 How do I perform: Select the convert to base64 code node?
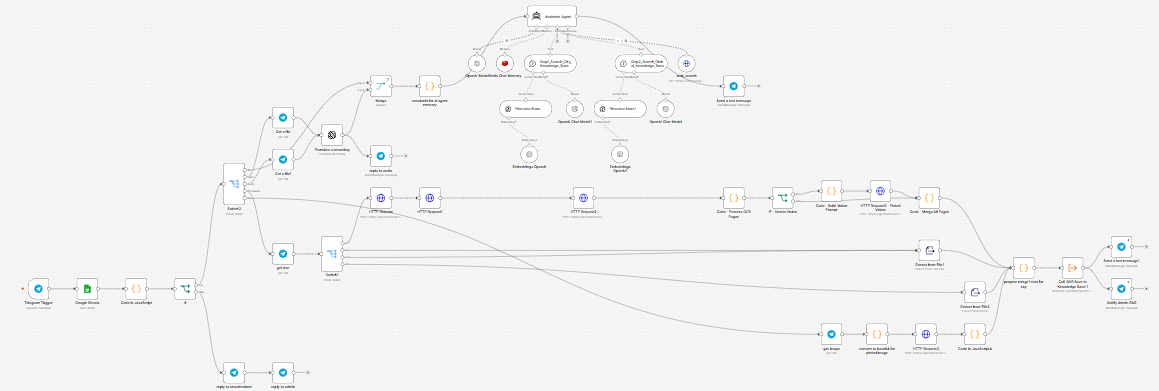pyautogui.click(x=876, y=334)
